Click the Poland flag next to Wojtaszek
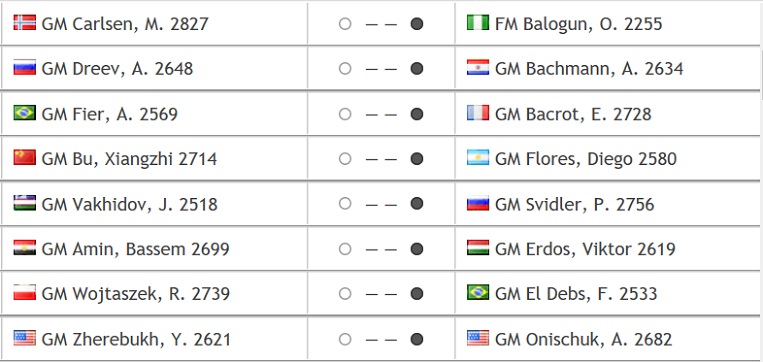Viewport: 763px width, 362px height. [x=24, y=293]
